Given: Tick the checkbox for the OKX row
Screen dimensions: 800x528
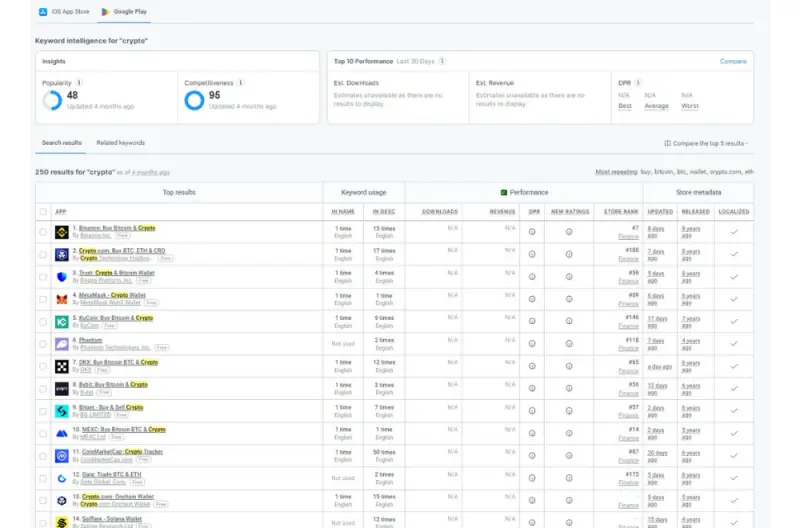Looking at the screenshot, I should 43,366.
